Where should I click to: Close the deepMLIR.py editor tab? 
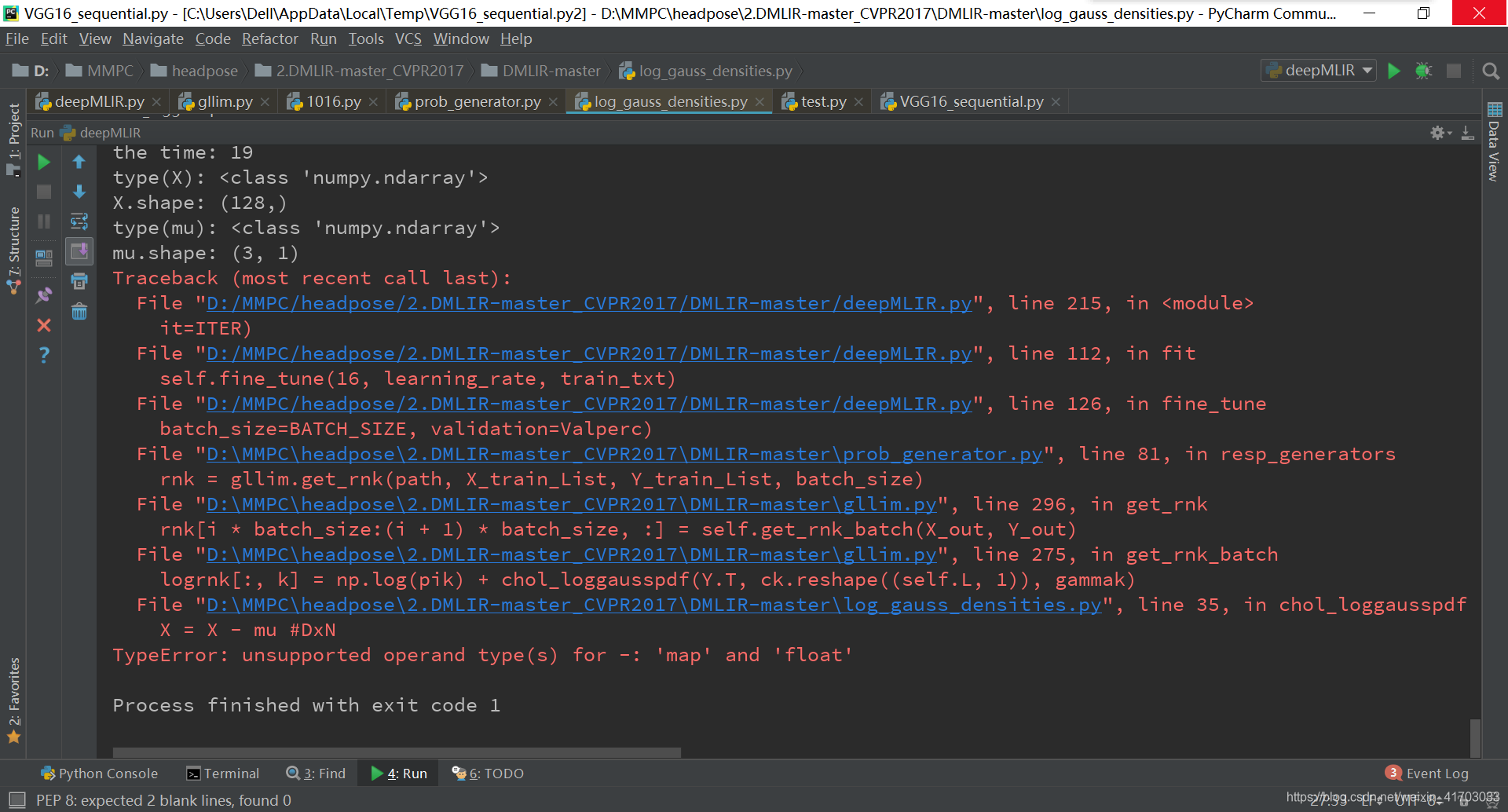pyautogui.click(x=156, y=102)
